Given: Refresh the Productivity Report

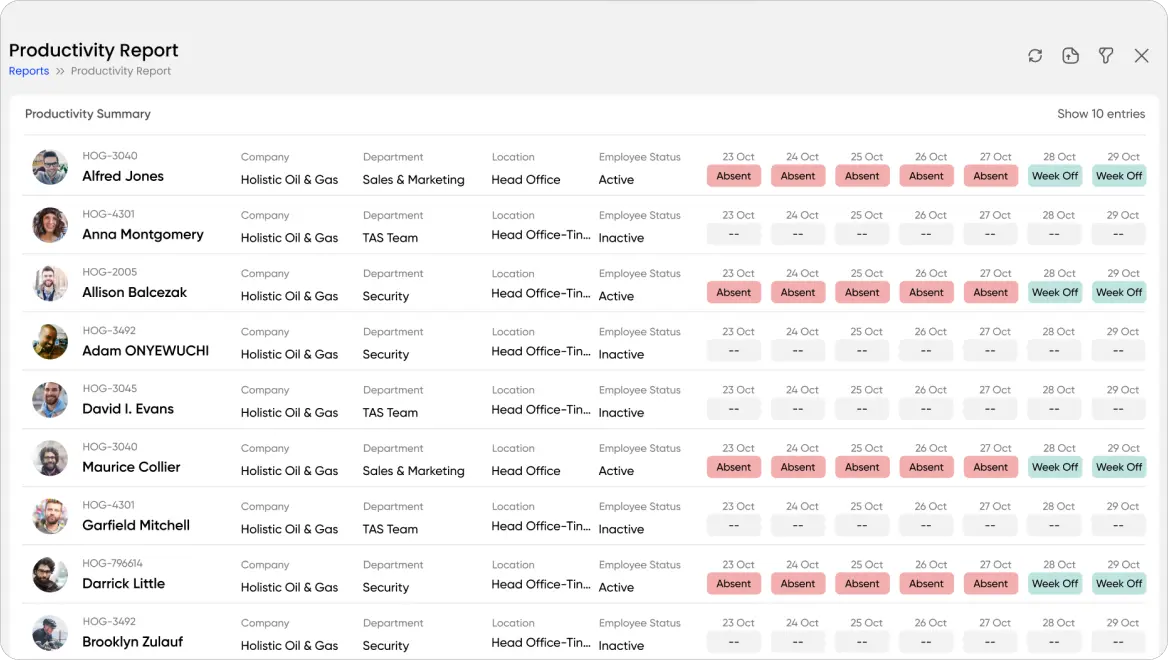Looking at the screenshot, I should pos(1035,56).
